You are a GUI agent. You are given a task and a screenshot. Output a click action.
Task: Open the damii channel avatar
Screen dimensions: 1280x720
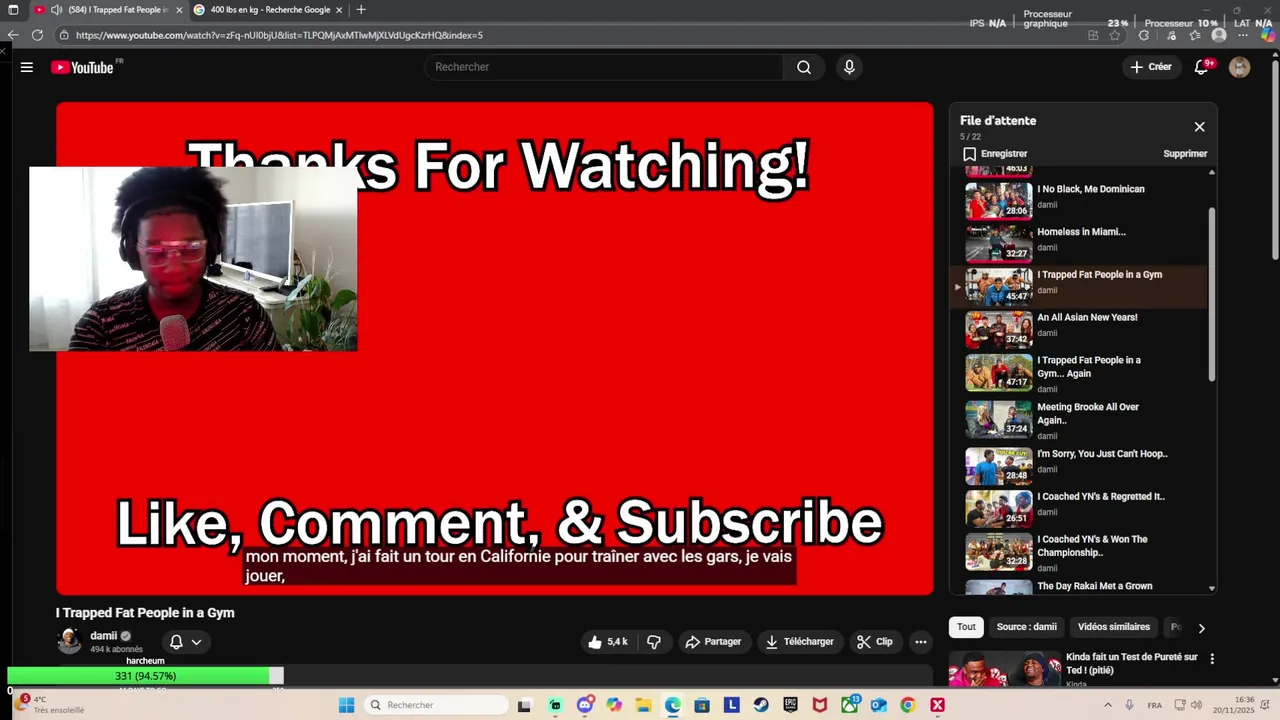[x=69, y=641]
